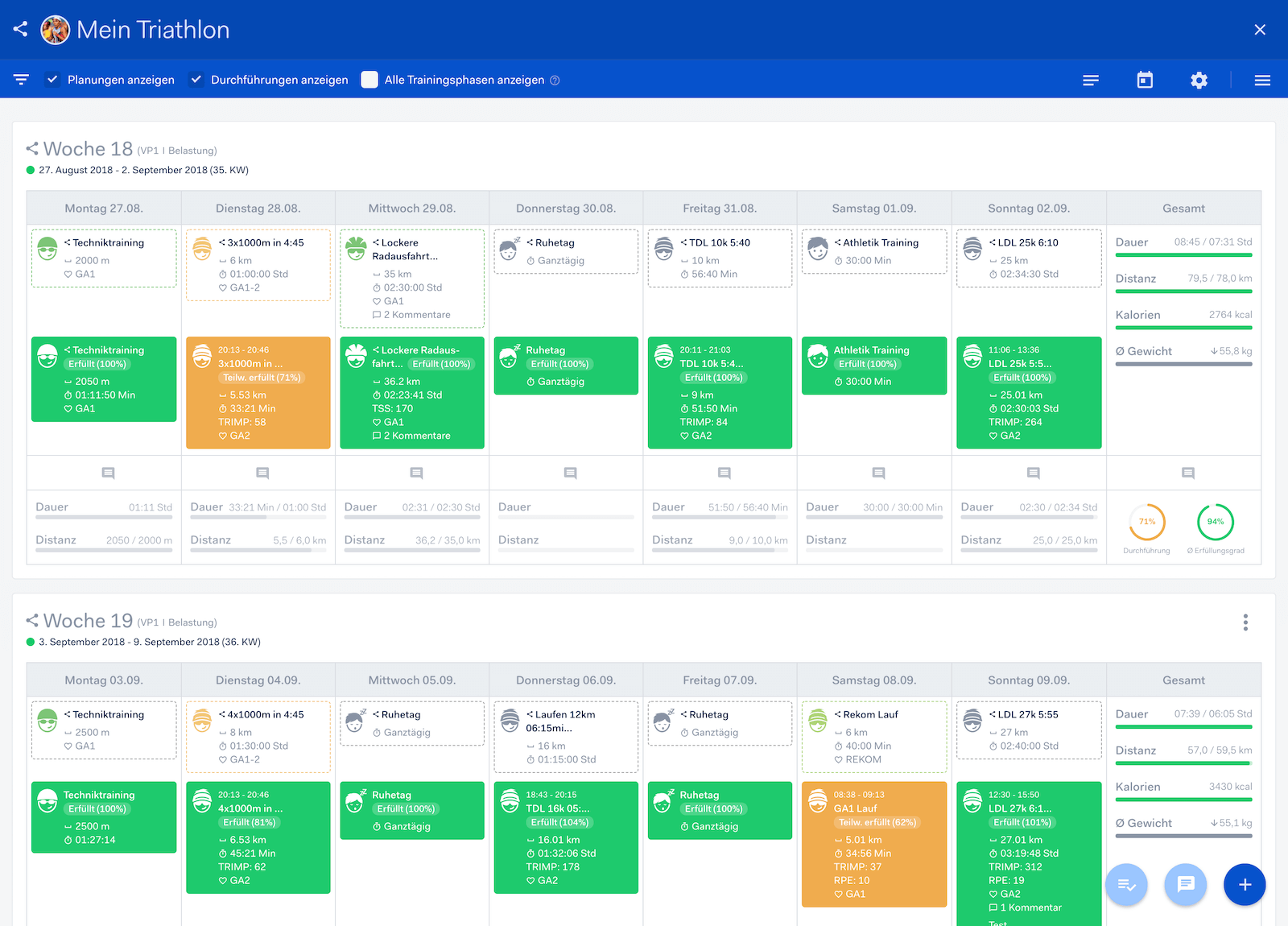Click the floating add plus button
The height and width of the screenshot is (926, 1288).
pos(1245,884)
